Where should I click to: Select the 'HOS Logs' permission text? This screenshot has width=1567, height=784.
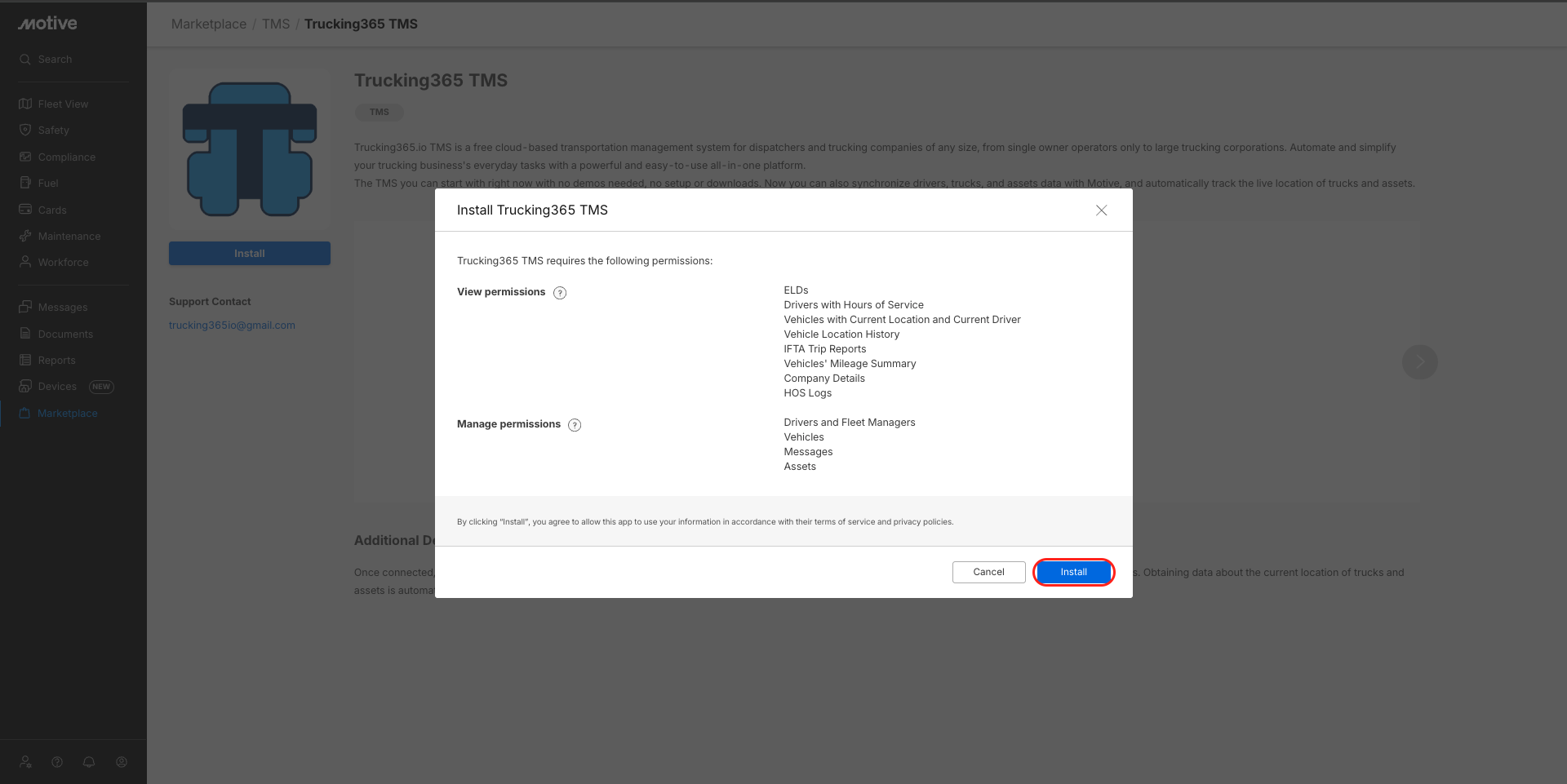coord(808,393)
